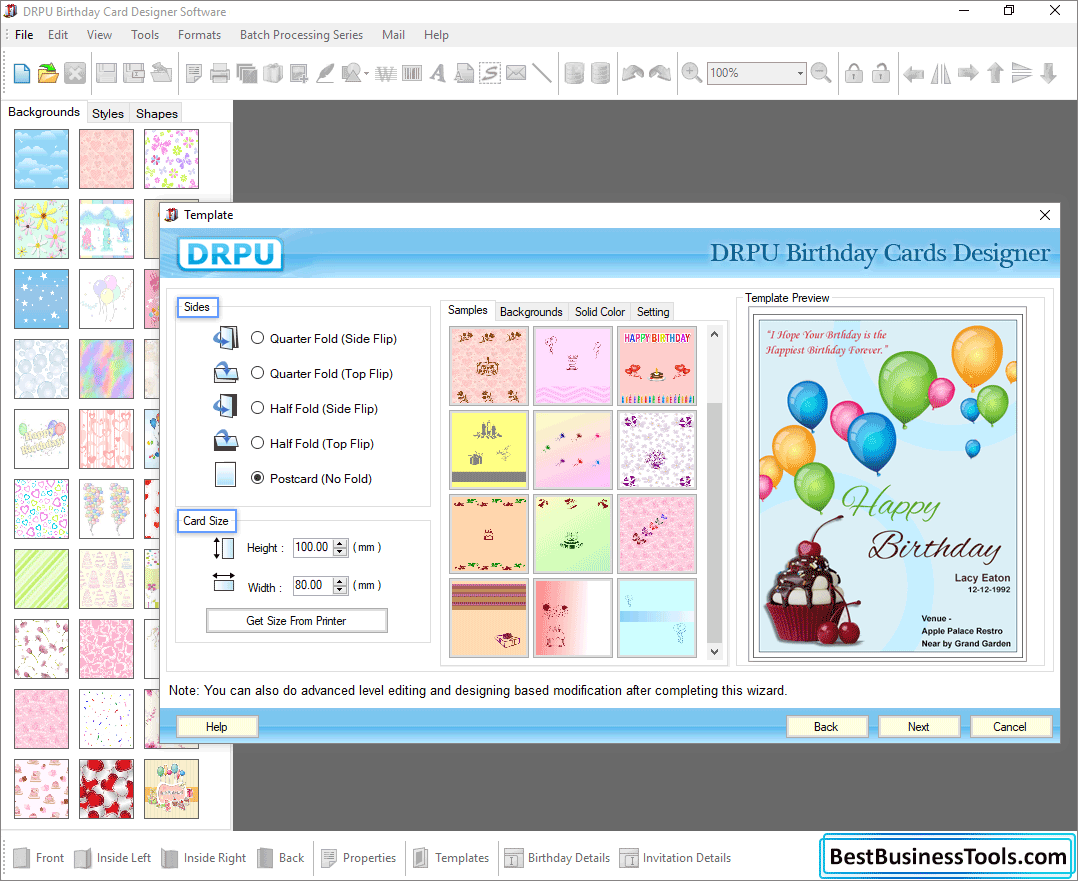
Task: Click the feather pen drawing icon
Action: pyautogui.click(x=325, y=73)
